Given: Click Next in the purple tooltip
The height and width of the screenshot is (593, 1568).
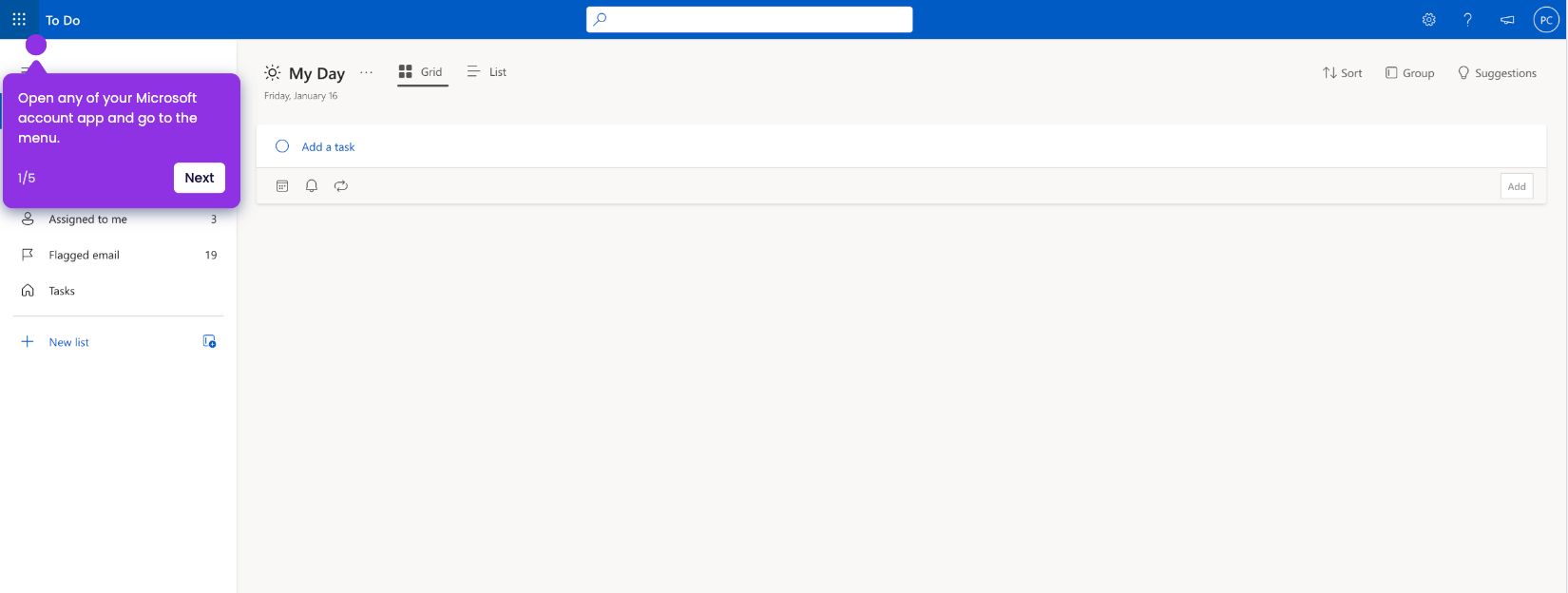Looking at the screenshot, I should click(x=200, y=178).
